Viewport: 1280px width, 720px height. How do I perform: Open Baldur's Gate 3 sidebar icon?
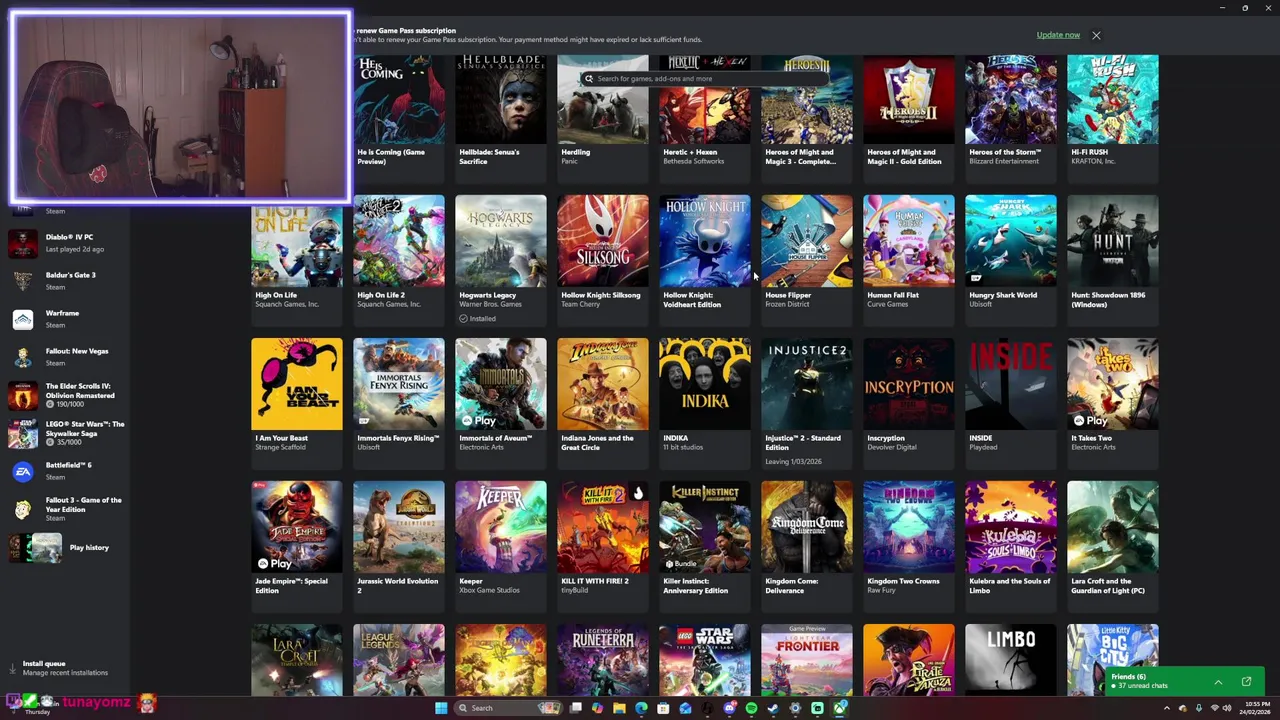23,281
